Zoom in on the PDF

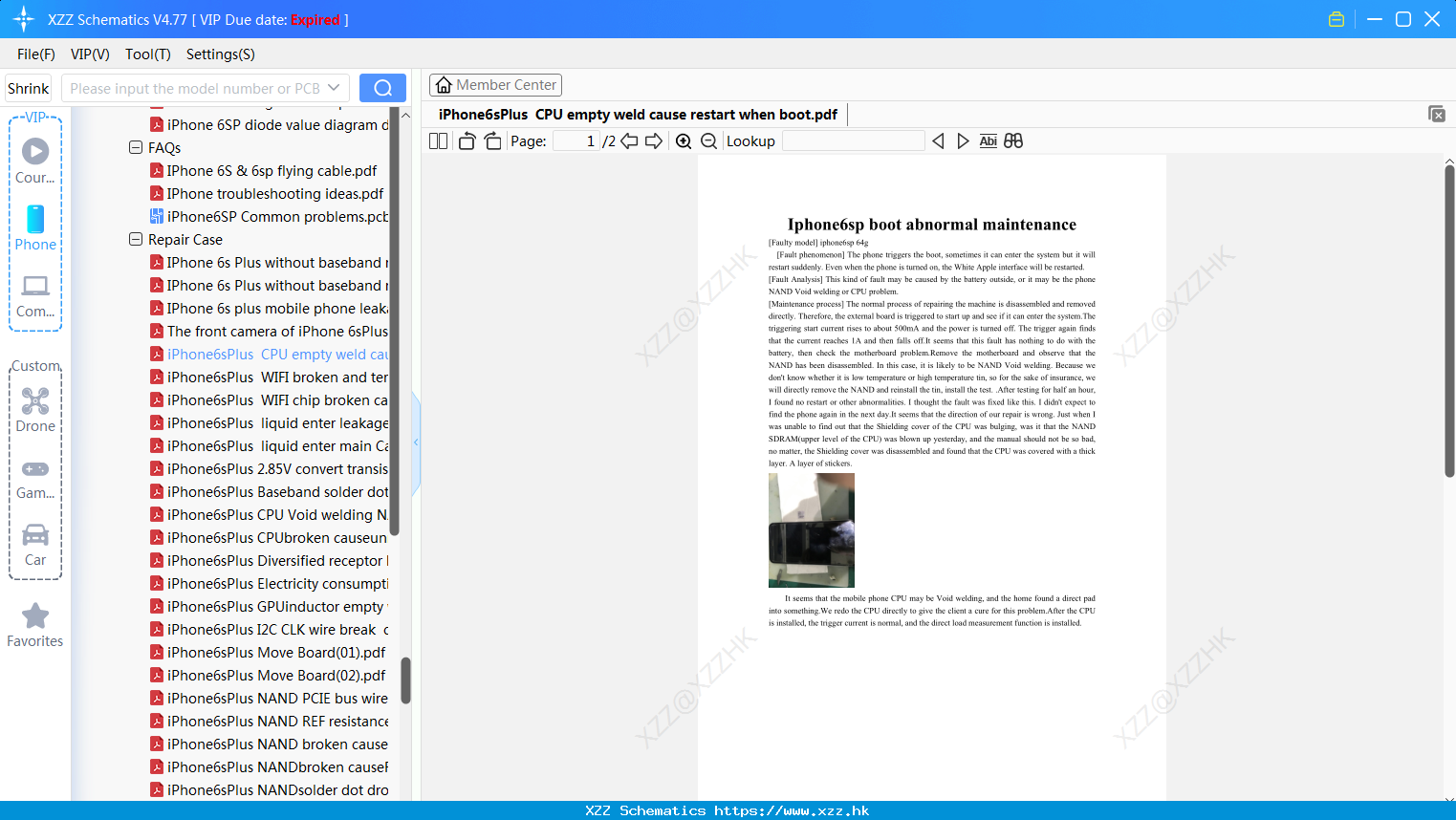684,141
